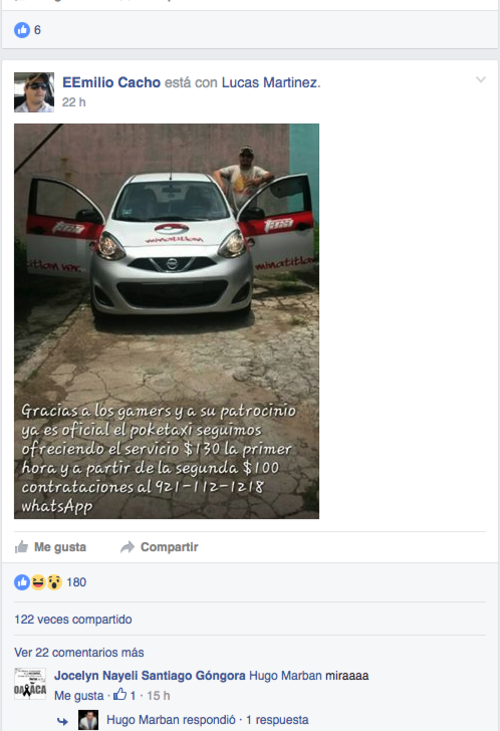Click the Compartir button text
This screenshot has height=731, width=500.
(169, 547)
